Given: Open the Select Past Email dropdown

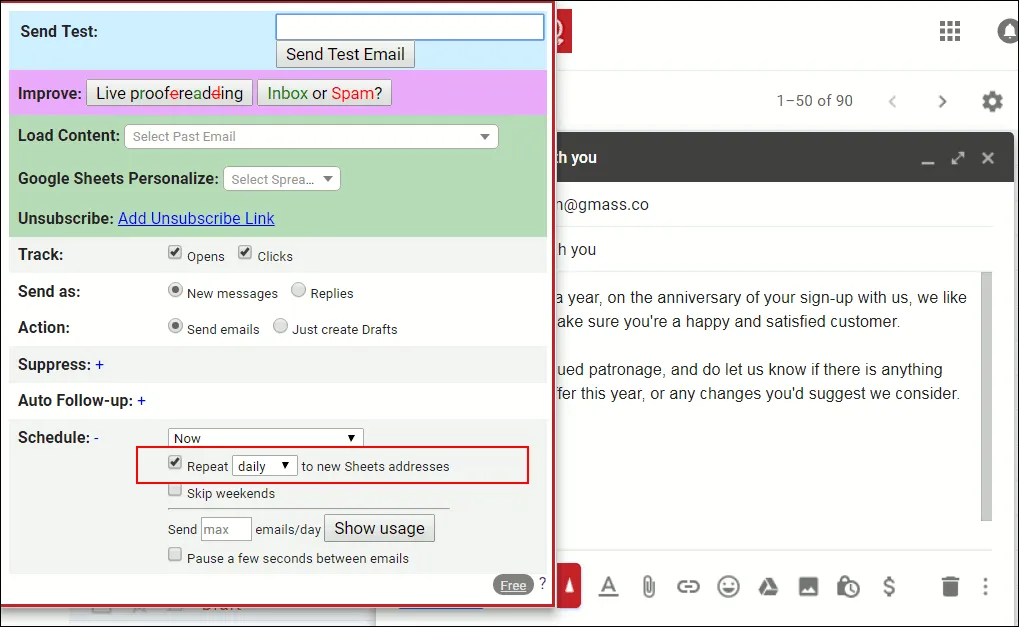Looking at the screenshot, I should [x=311, y=136].
